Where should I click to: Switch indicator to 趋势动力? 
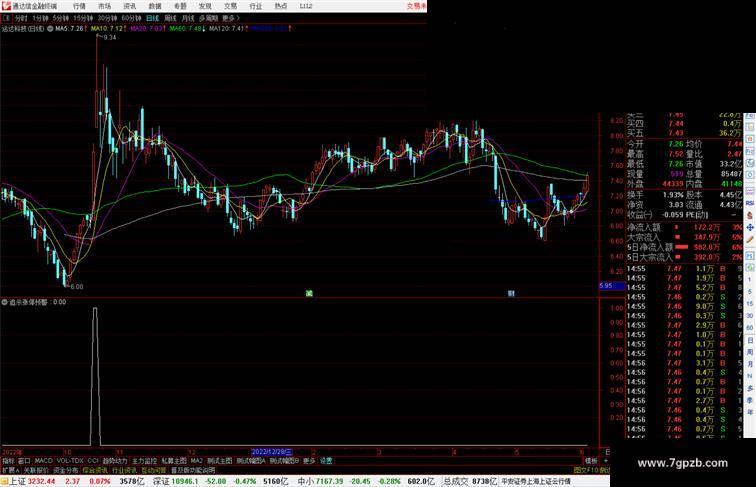tap(115, 461)
